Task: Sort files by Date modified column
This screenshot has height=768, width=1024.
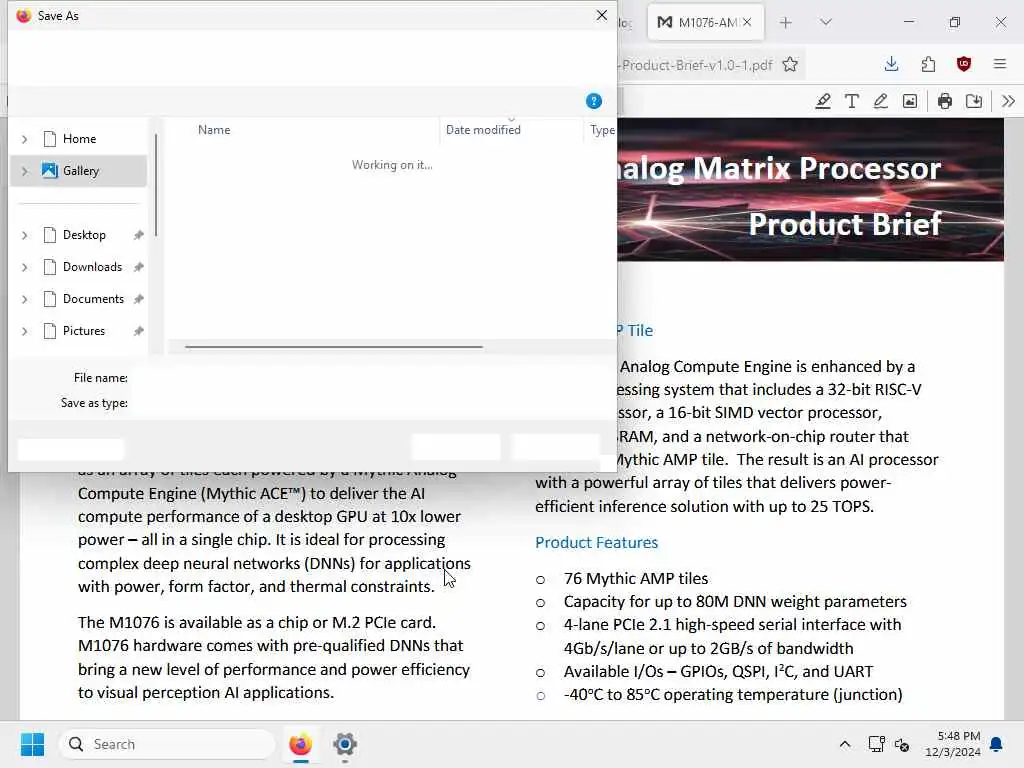Action: point(483,129)
